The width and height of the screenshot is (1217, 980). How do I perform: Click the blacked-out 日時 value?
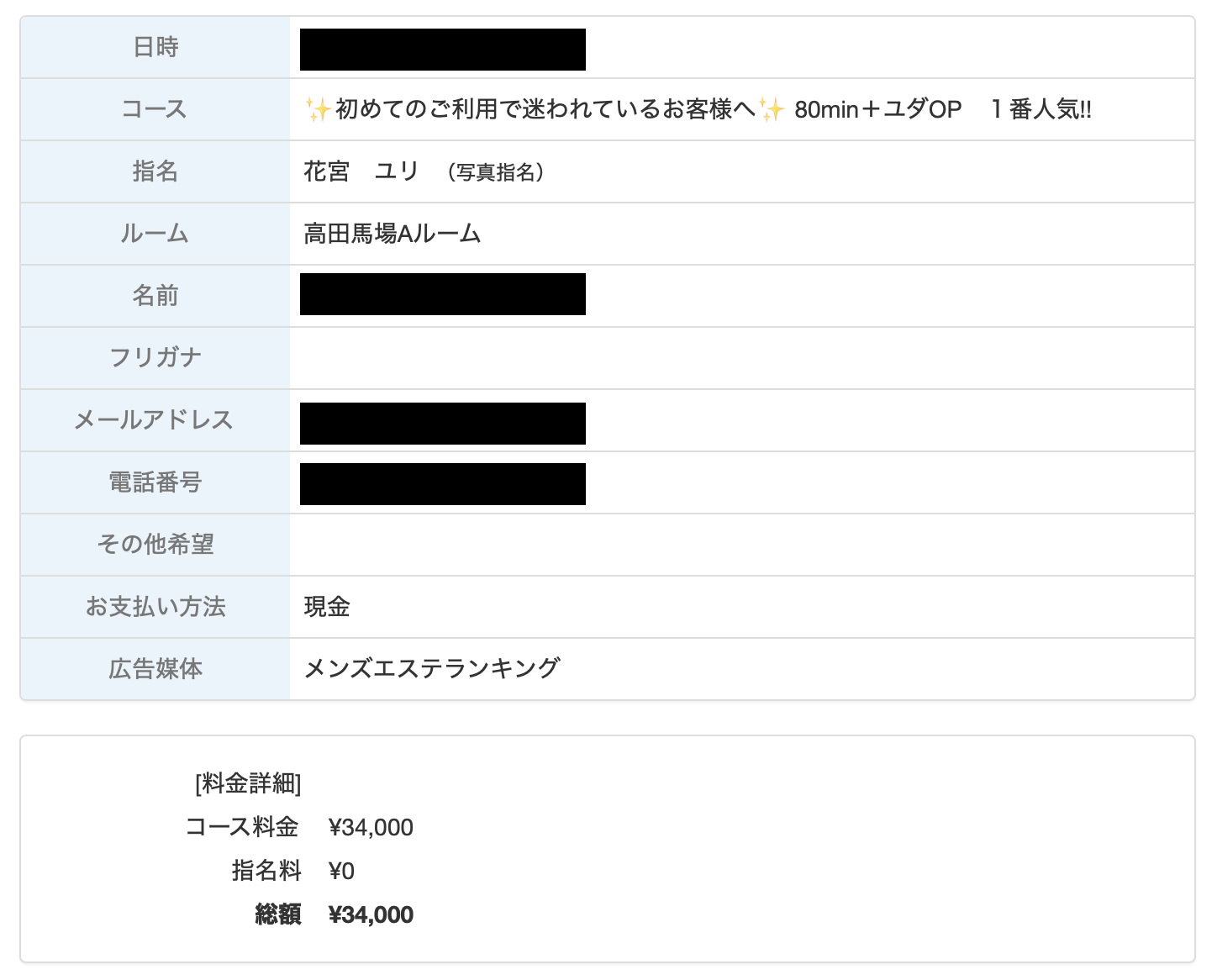[442, 50]
